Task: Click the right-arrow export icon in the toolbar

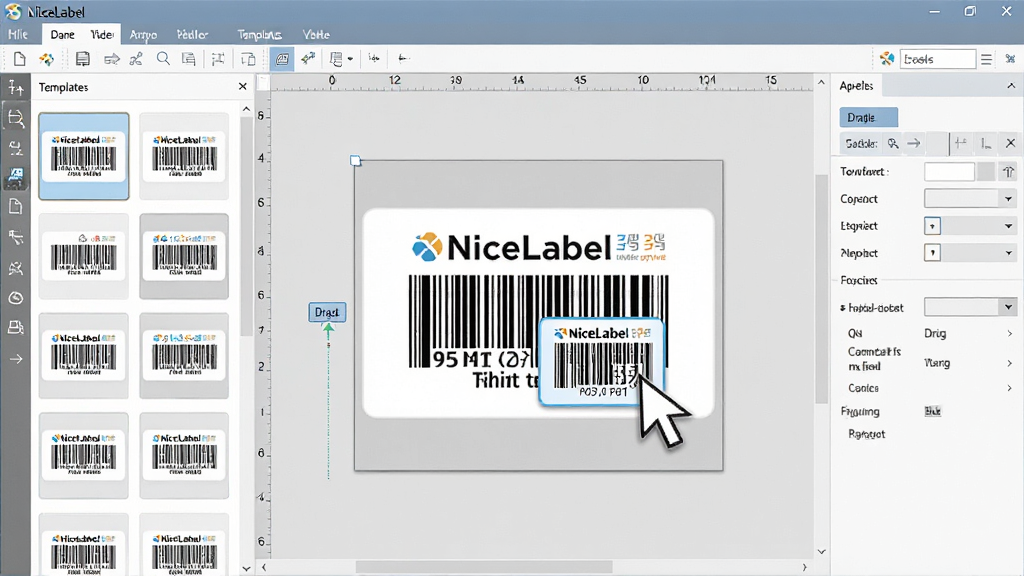Action: click(x=112, y=59)
